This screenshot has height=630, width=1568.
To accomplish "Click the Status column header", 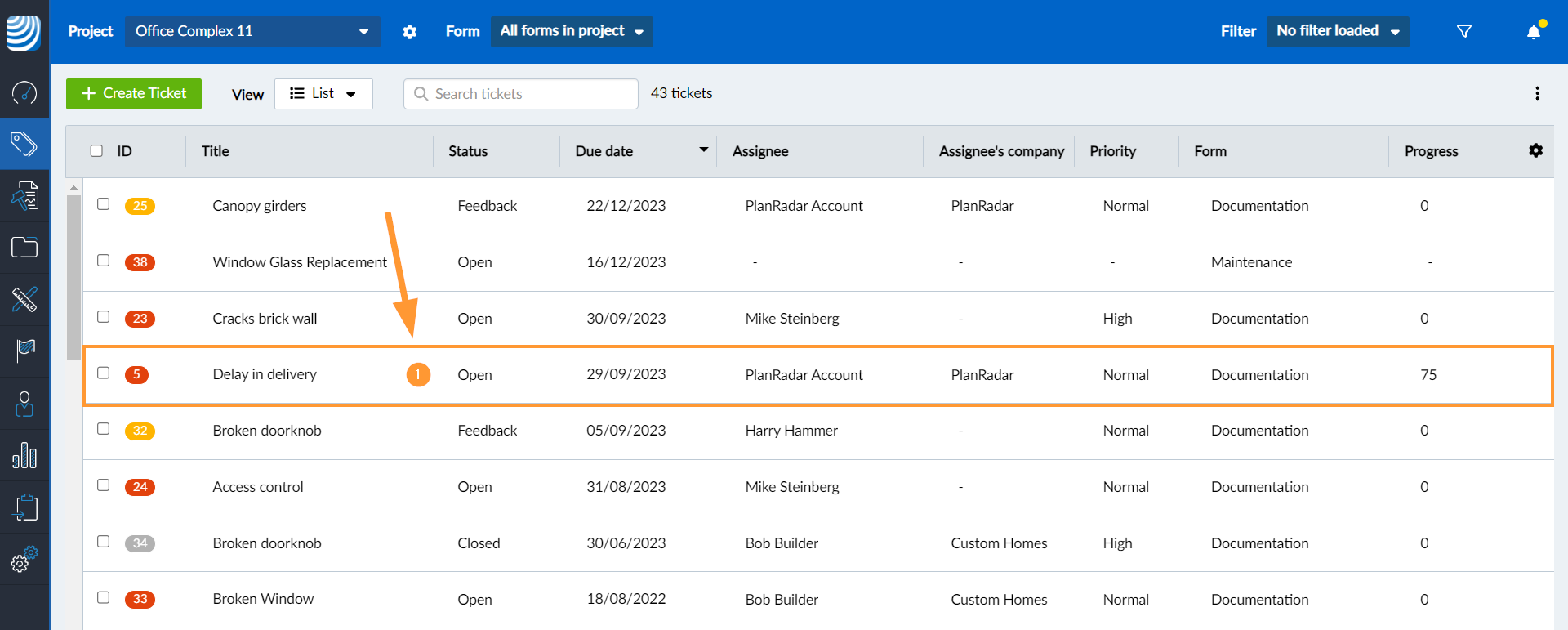I will click(x=468, y=151).
